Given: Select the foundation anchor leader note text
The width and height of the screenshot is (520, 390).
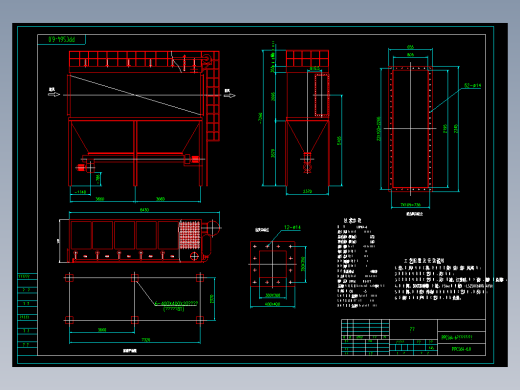Looking at the screenshot, I should coord(176,306).
